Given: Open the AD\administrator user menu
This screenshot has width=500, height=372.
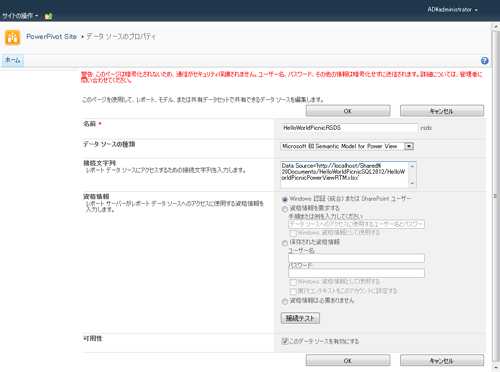Looking at the screenshot, I should pyautogui.click(x=452, y=10).
